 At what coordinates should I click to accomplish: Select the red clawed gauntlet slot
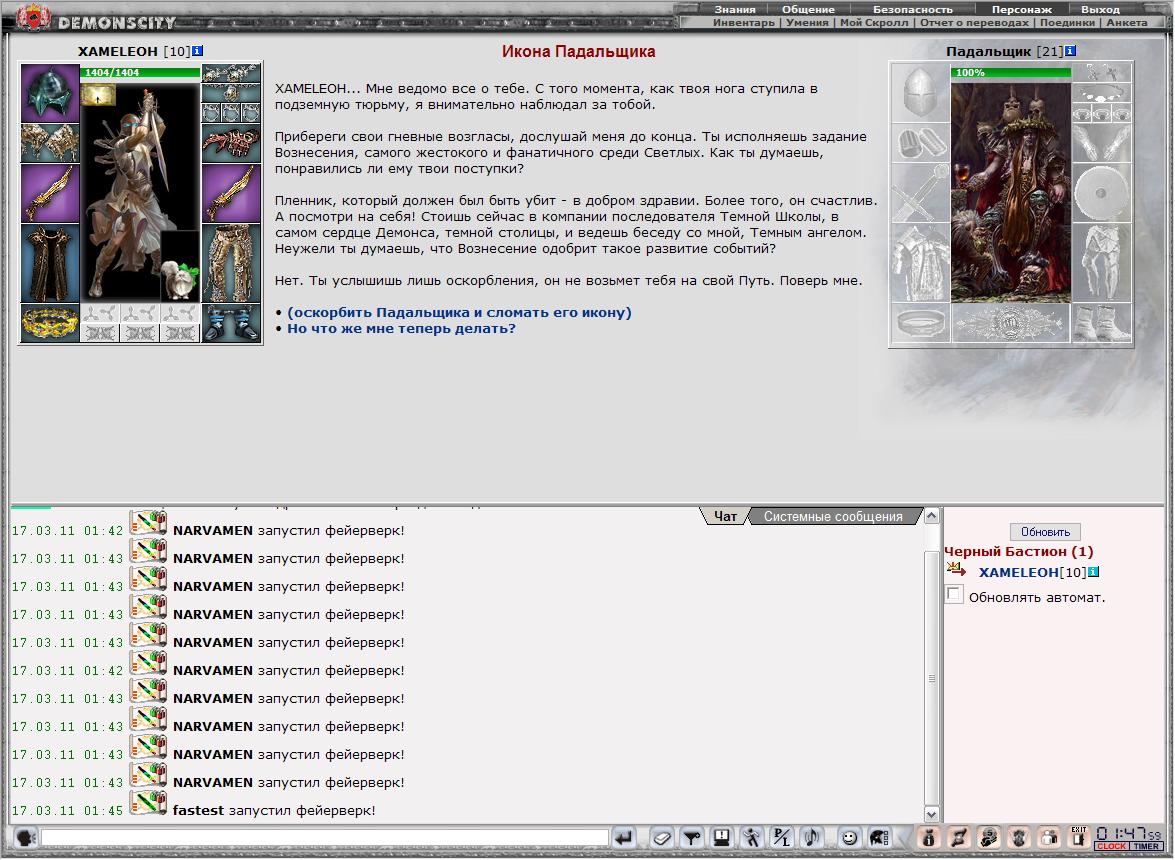click(x=231, y=143)
